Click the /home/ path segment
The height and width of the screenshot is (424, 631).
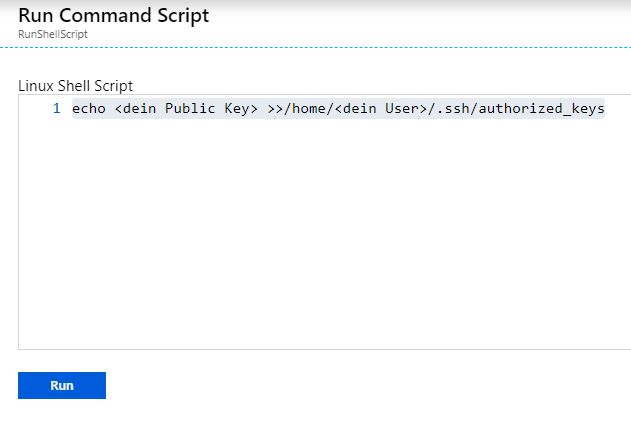pyautogui.click(x=306, y=108)
